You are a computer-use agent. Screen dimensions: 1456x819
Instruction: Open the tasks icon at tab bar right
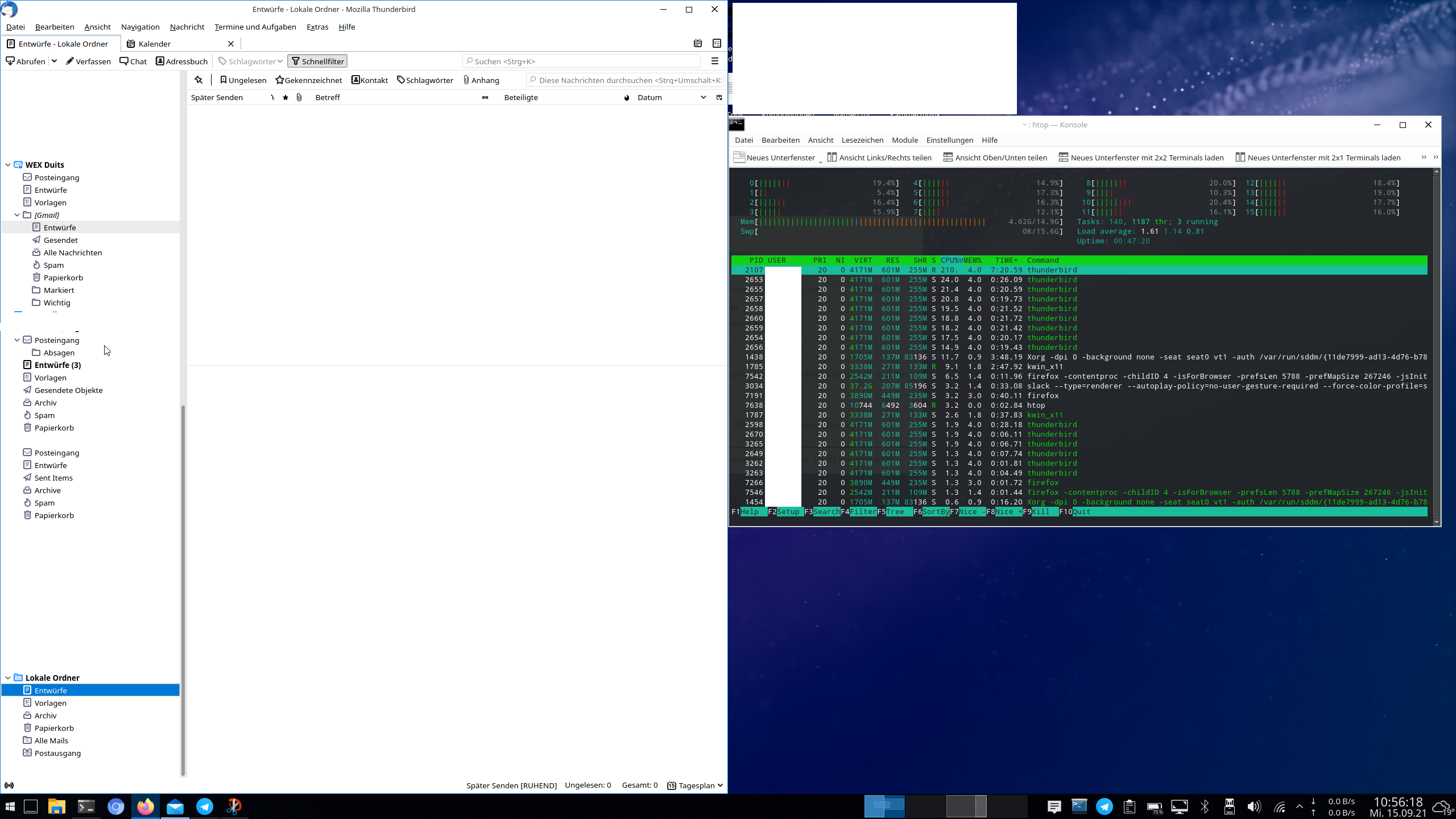pyautogui.click(x=717, y=43)
